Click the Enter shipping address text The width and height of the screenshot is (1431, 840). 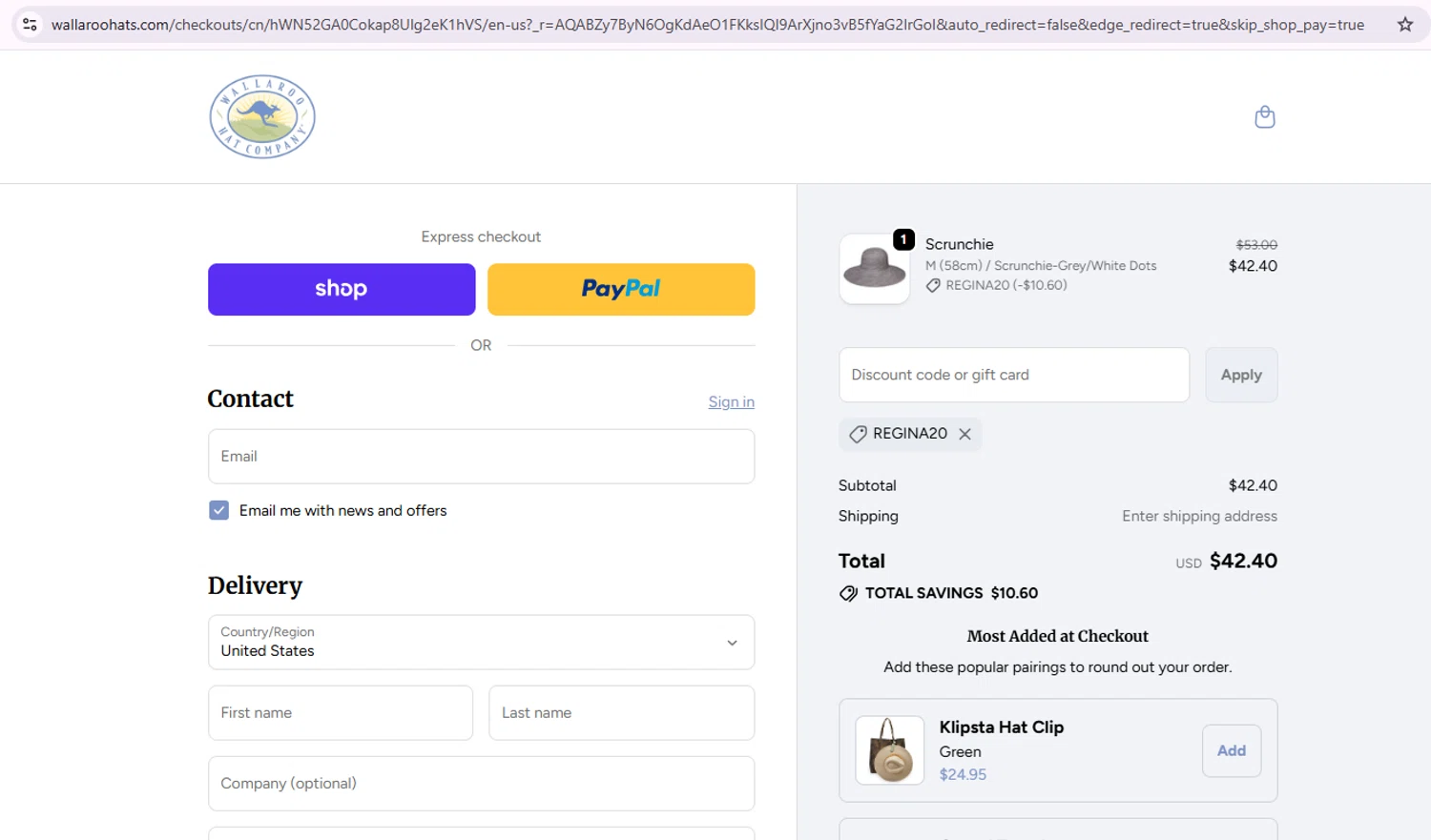1199,516
